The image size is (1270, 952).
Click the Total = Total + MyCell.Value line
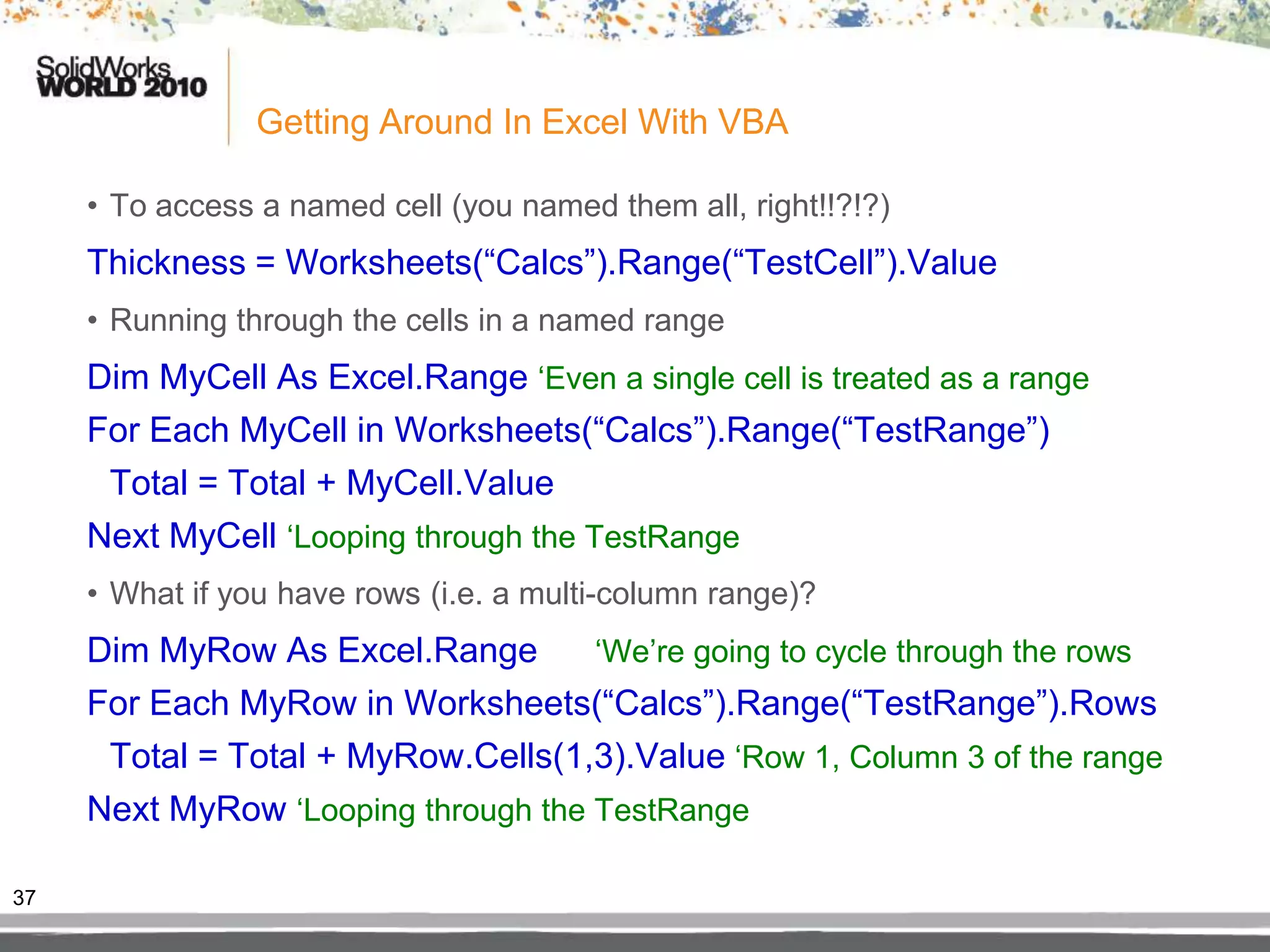tap(332, 483)
